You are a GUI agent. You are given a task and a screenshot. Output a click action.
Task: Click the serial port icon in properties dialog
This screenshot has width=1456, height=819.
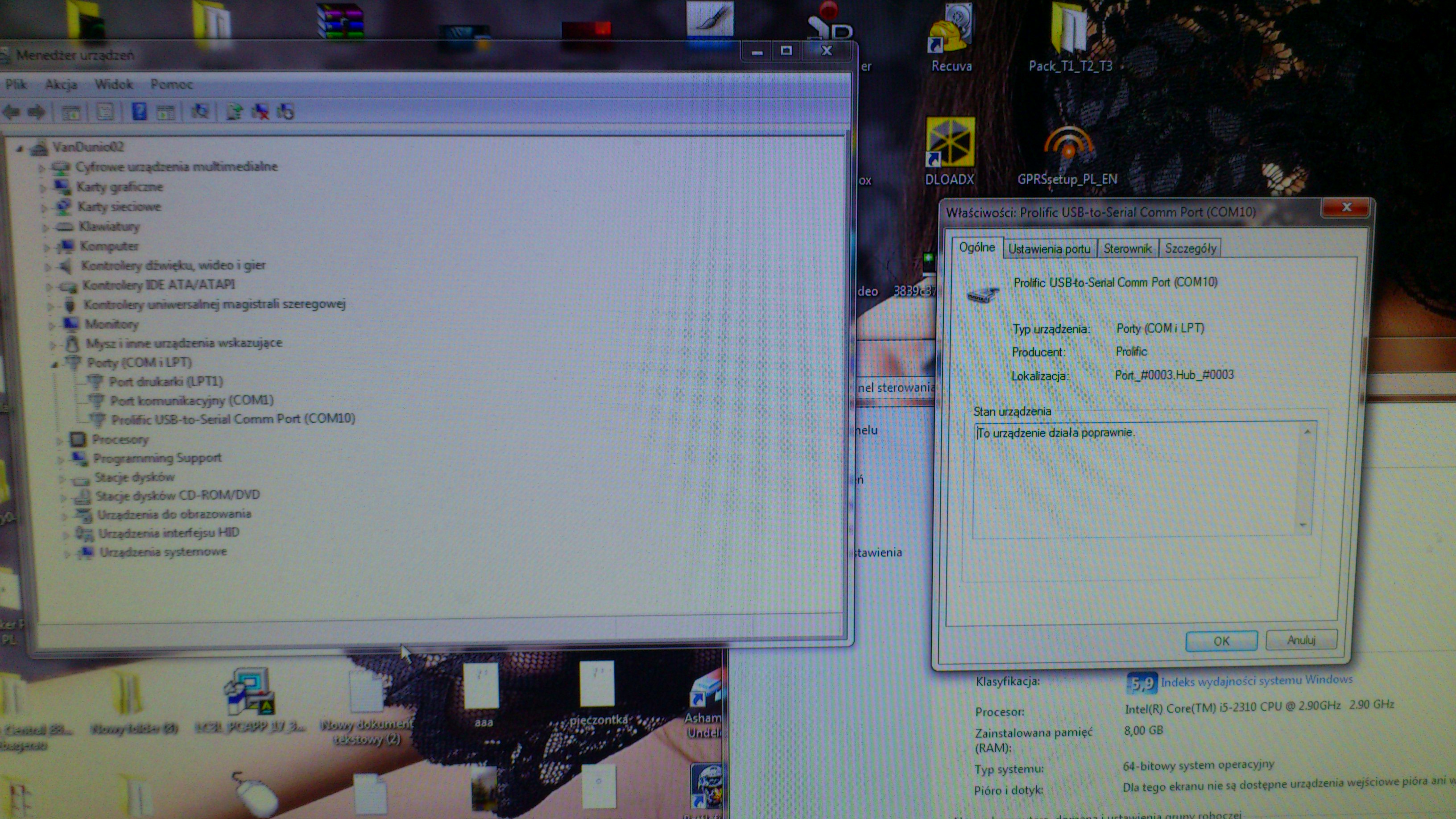click(982, 294)
